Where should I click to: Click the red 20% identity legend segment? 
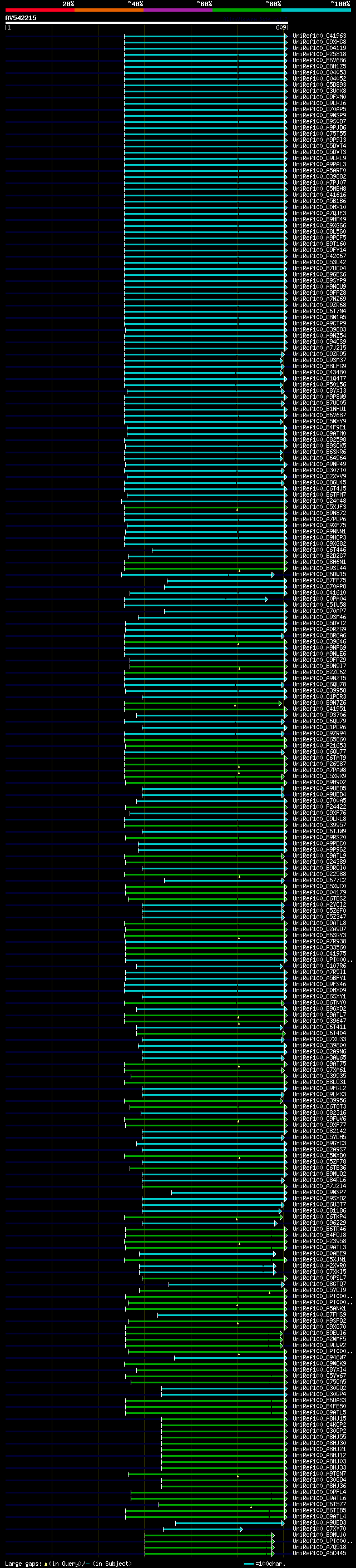[39, 10]
